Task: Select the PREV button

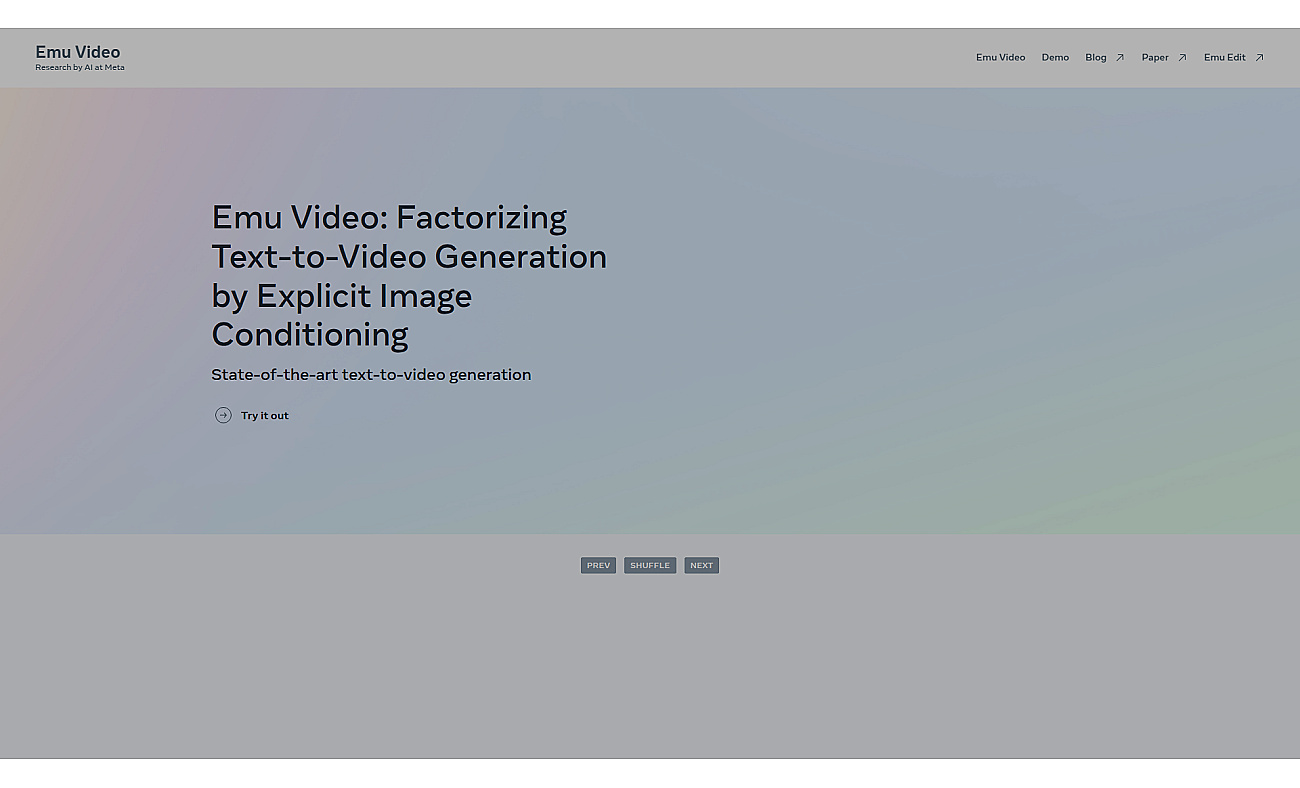Action: (x=598, y=566)
